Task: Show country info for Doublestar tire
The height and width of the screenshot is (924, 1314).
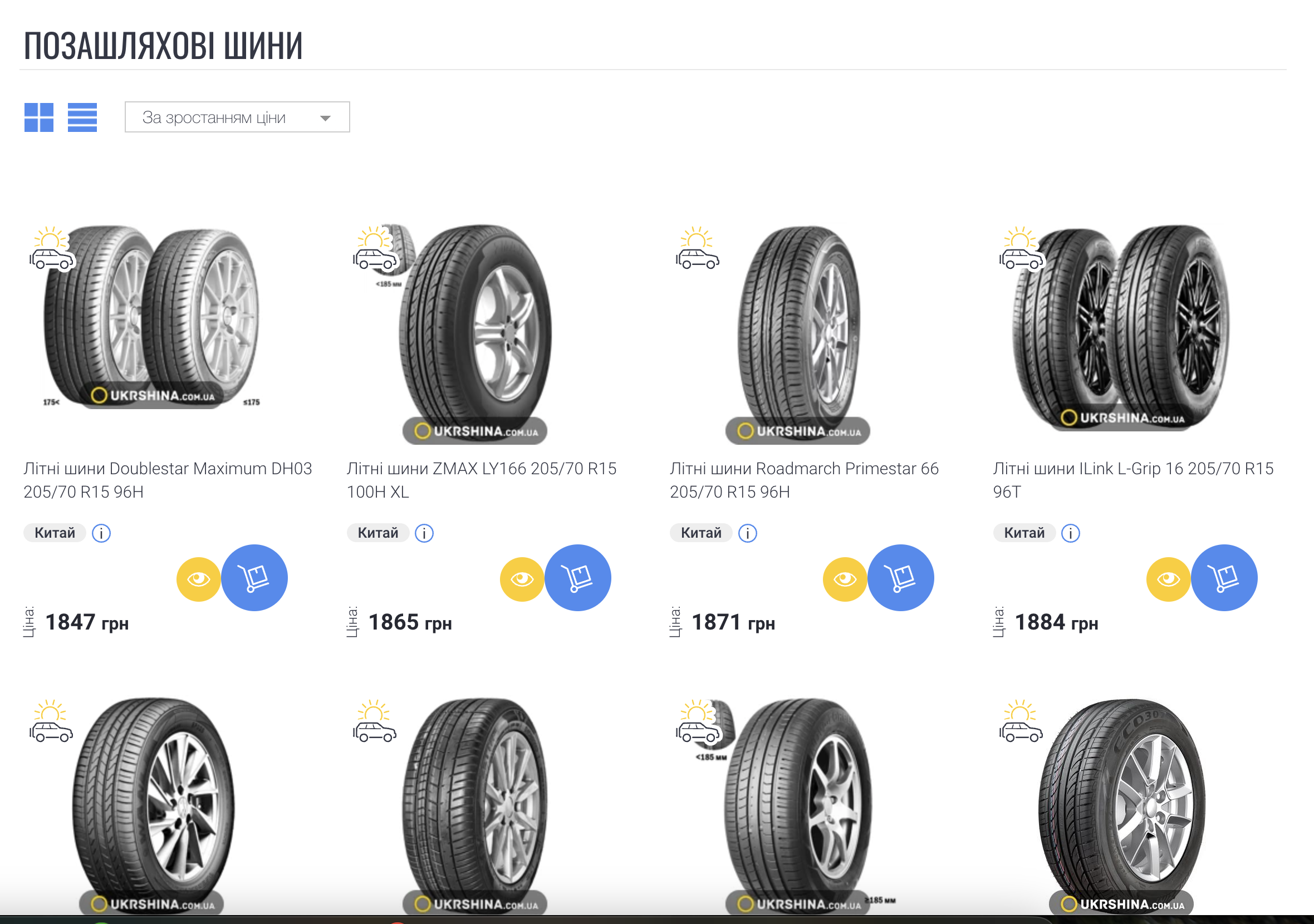Action: pos(101,533)
